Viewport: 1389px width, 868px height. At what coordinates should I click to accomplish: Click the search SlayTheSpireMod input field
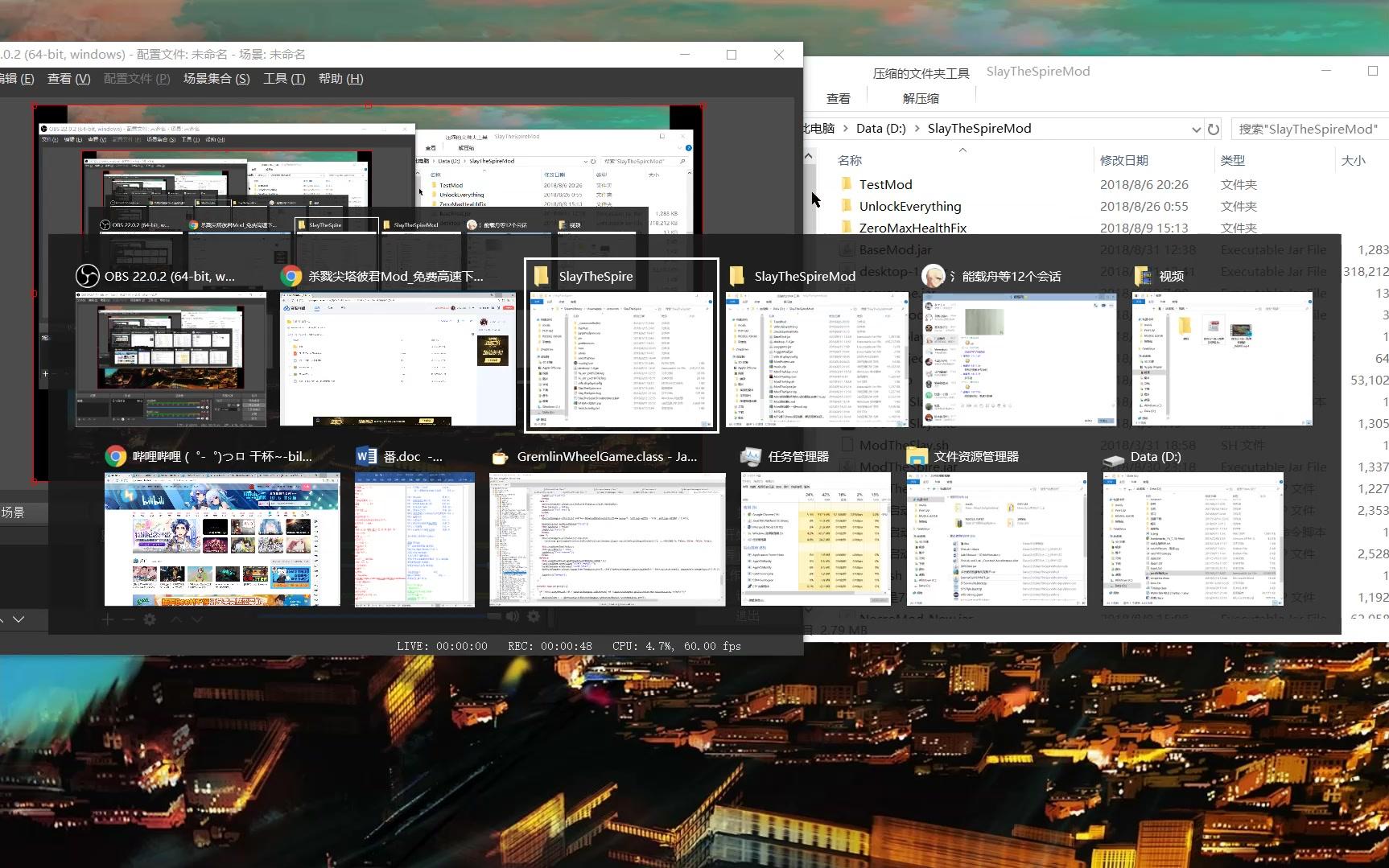1309,129
